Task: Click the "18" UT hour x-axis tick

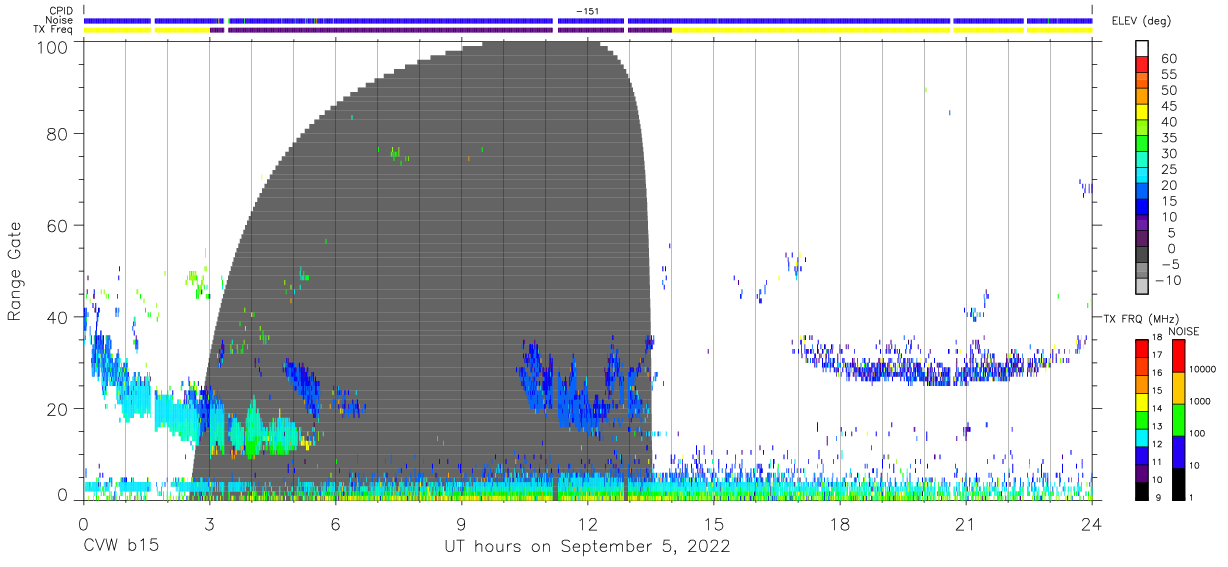Action: click(x=840, y=523)
